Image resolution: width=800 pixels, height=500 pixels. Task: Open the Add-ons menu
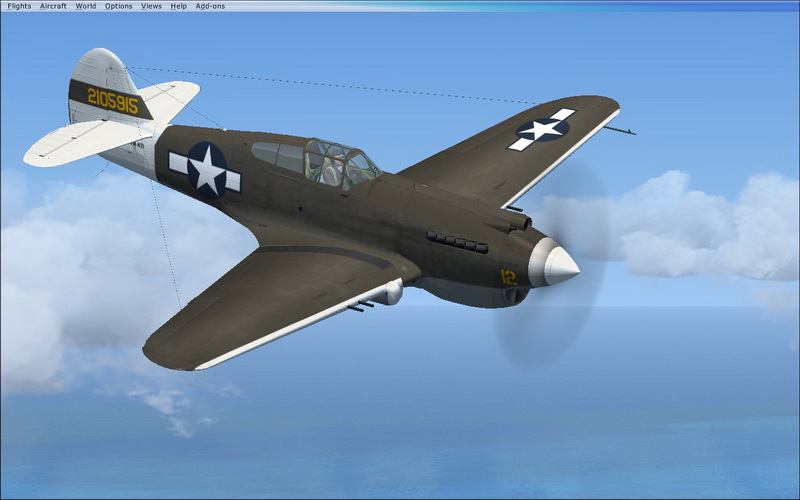click(x=210, y=6)
